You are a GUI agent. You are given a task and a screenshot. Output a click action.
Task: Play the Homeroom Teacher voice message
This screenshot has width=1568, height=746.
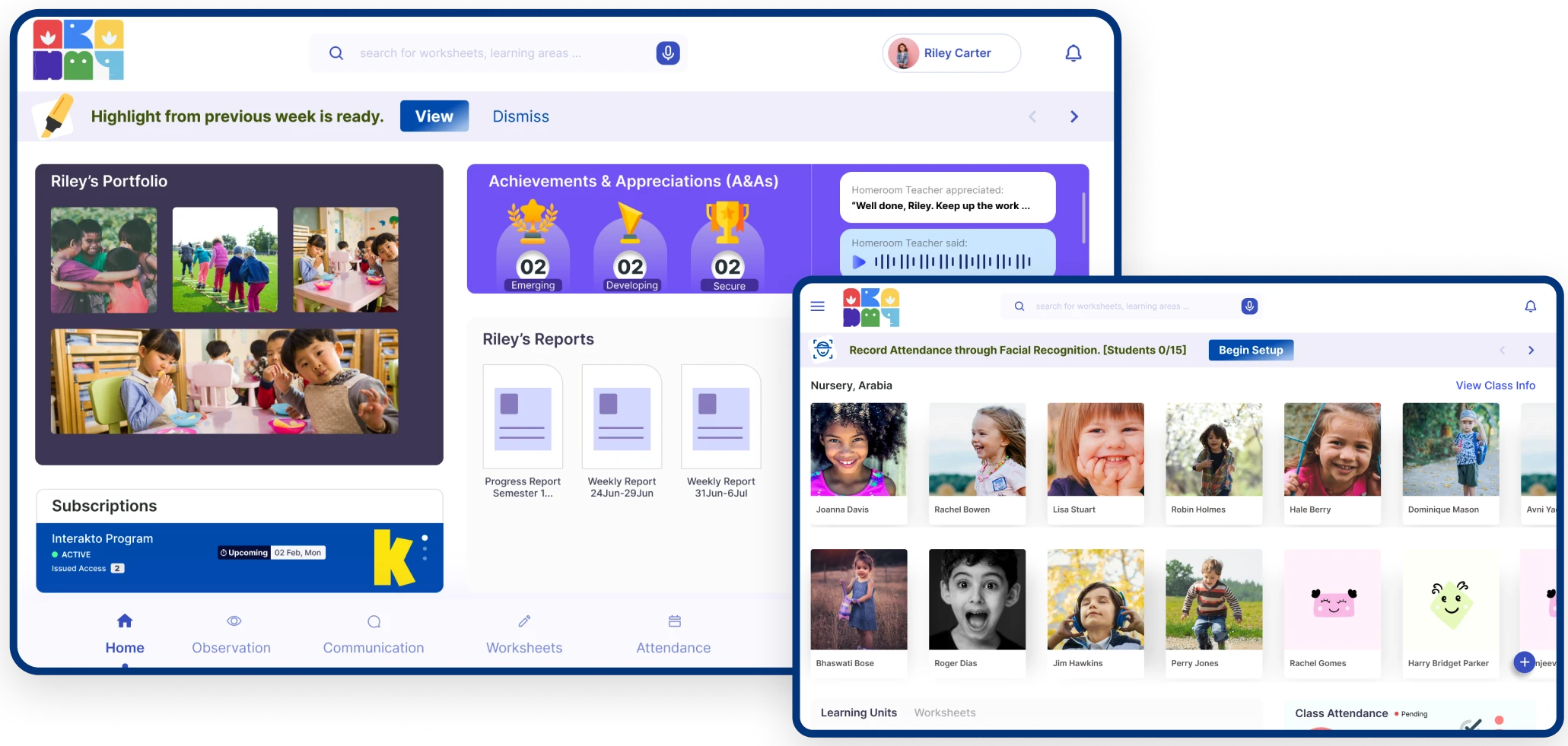(x=859, y=262)
